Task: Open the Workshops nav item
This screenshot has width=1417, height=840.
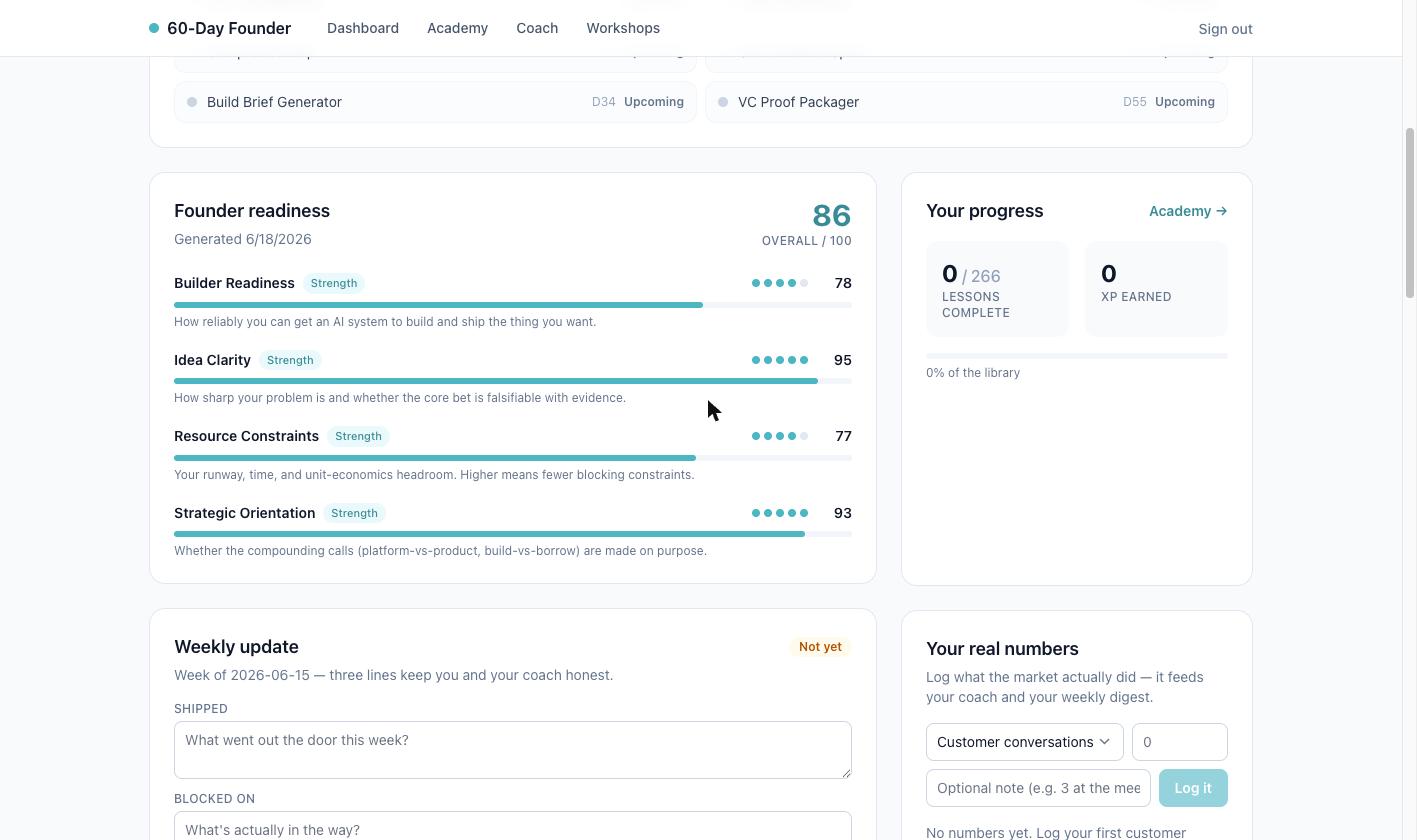Action: tap(623, 28)
